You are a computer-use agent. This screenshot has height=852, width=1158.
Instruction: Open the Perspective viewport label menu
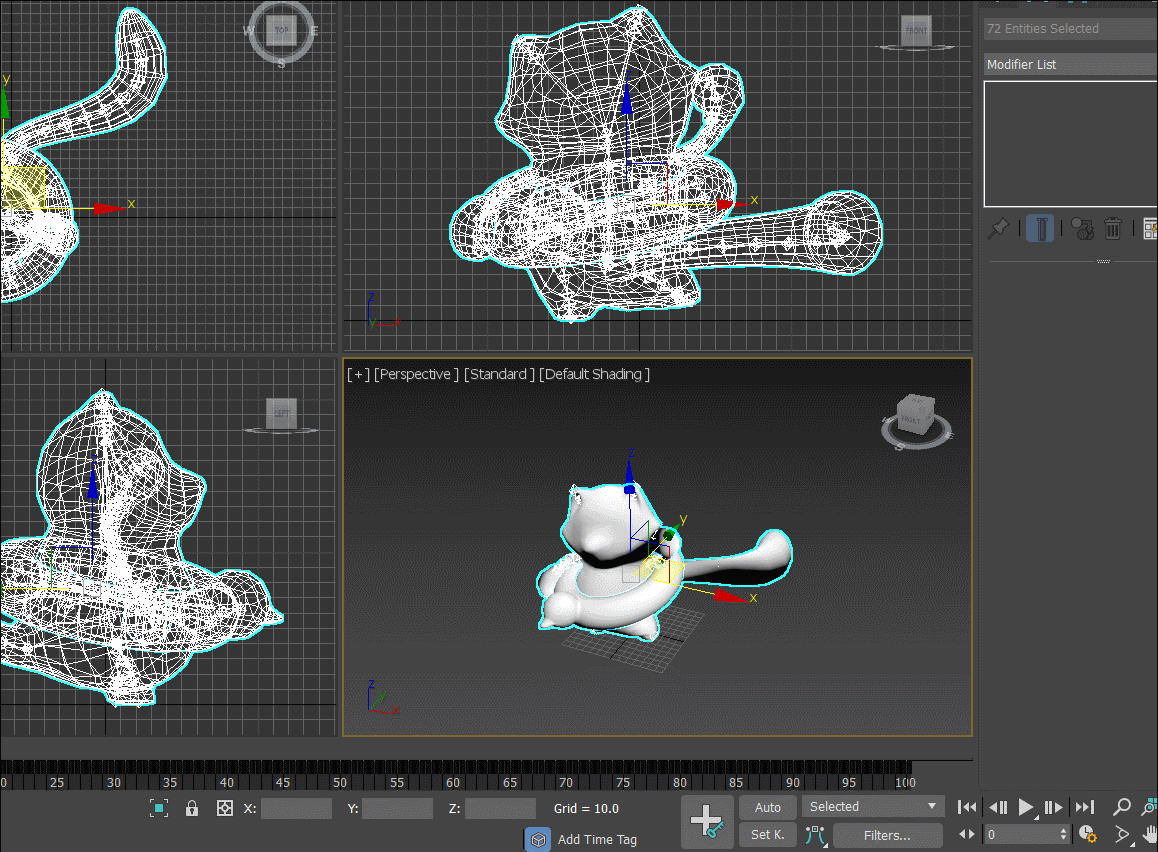pos(416,374)
